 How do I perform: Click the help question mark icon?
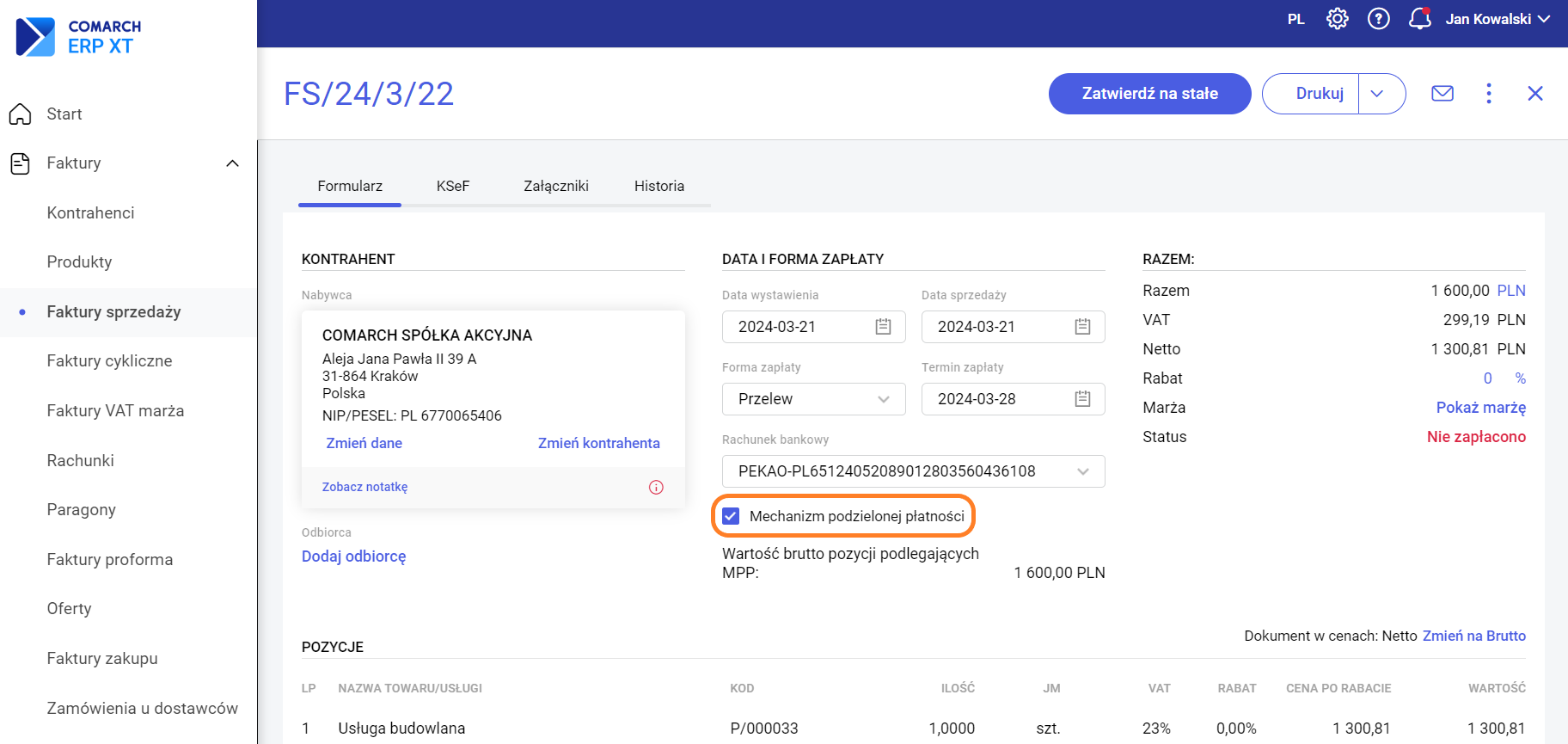tap(1378, 19)
